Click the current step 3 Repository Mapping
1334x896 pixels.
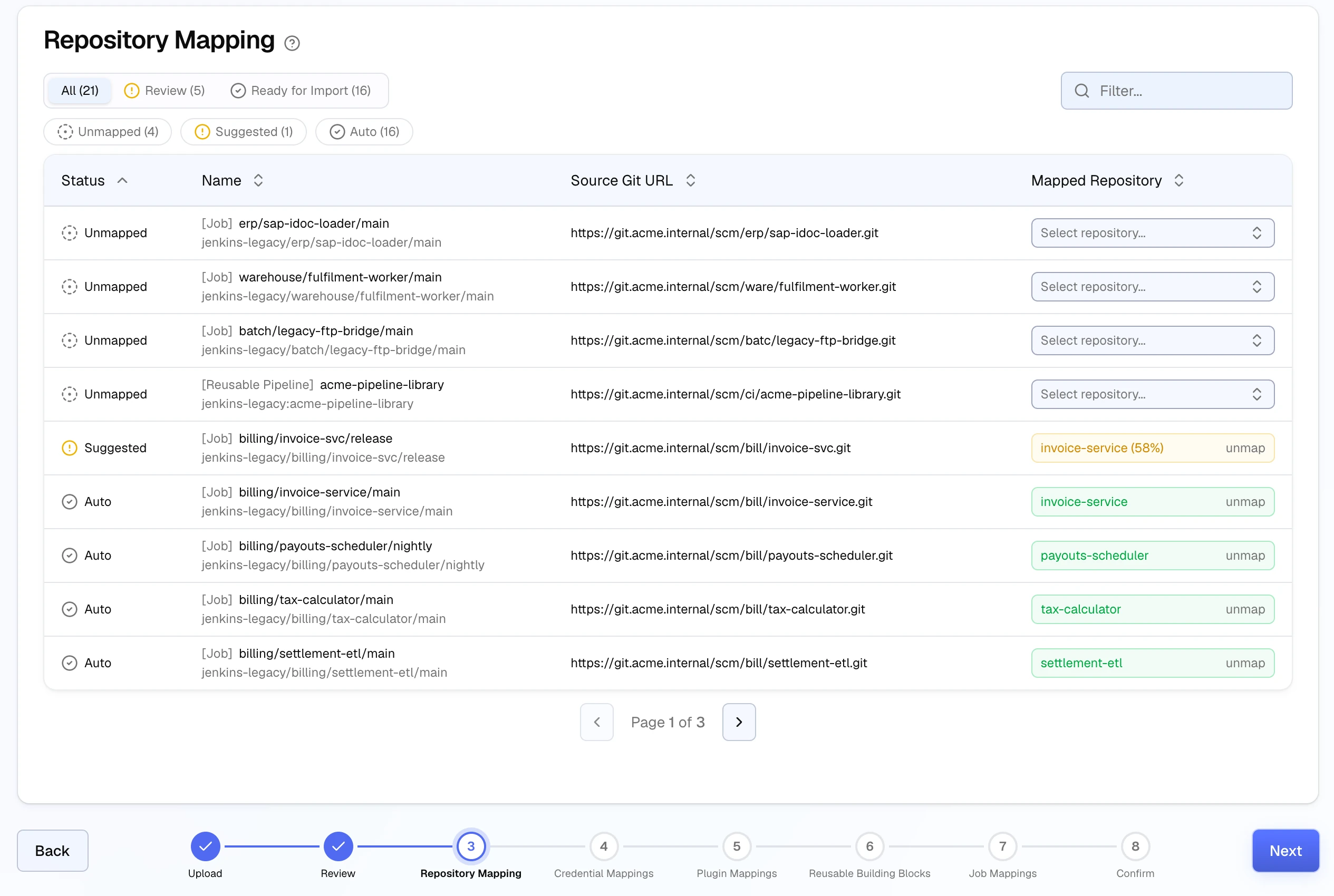pos(471,846)
